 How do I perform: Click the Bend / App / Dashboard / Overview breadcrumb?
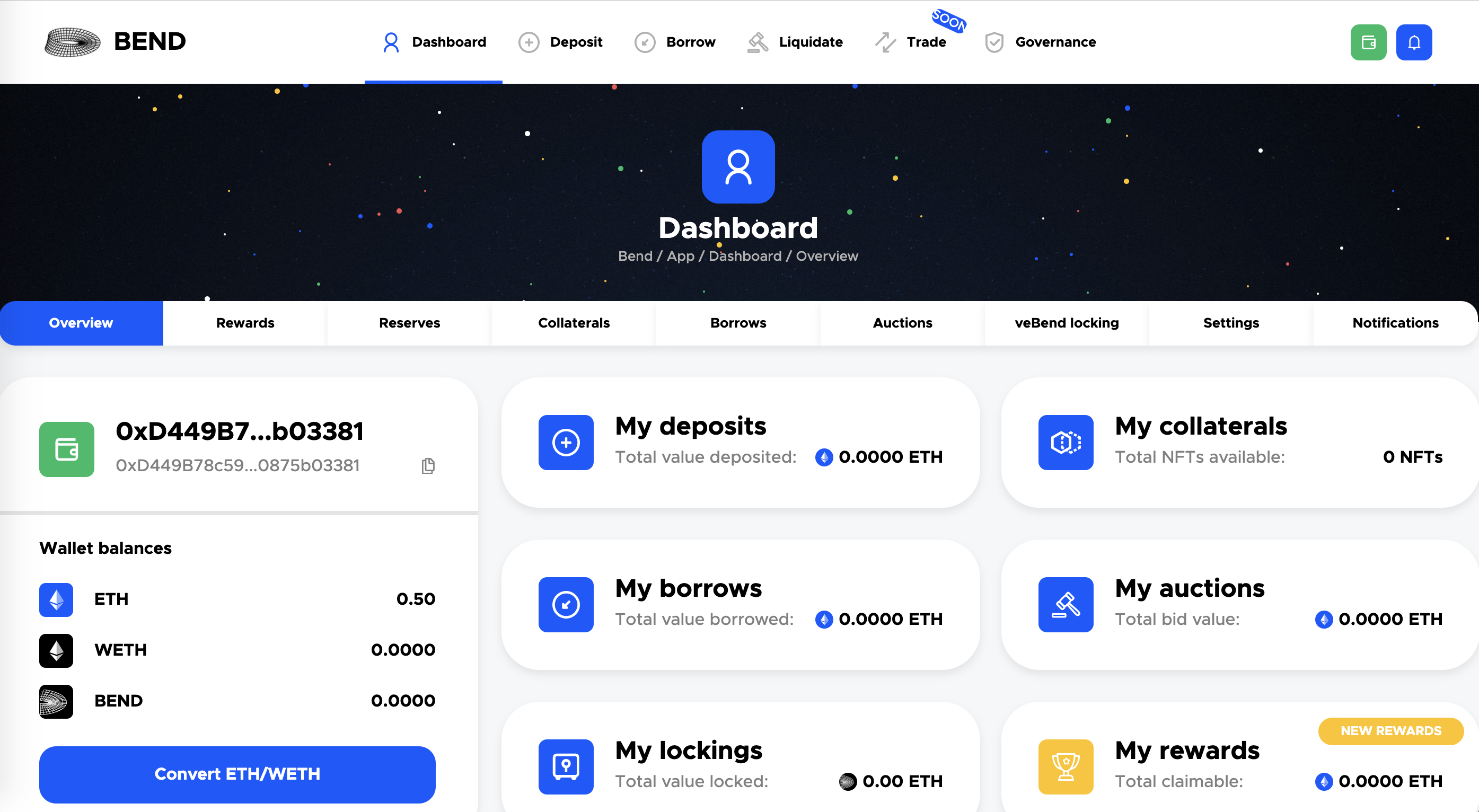pos(738,256)
